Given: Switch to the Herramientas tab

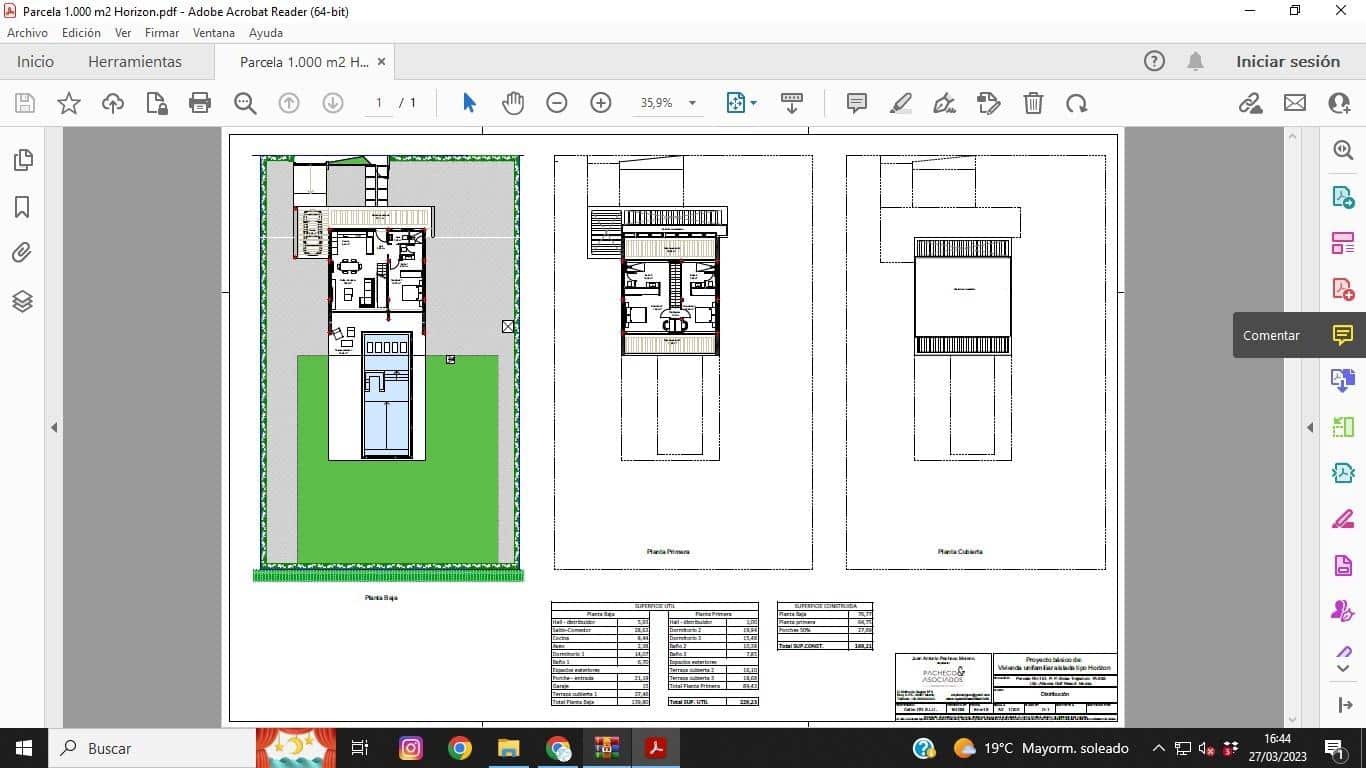Looking at the screenshot, I should 135,62.
